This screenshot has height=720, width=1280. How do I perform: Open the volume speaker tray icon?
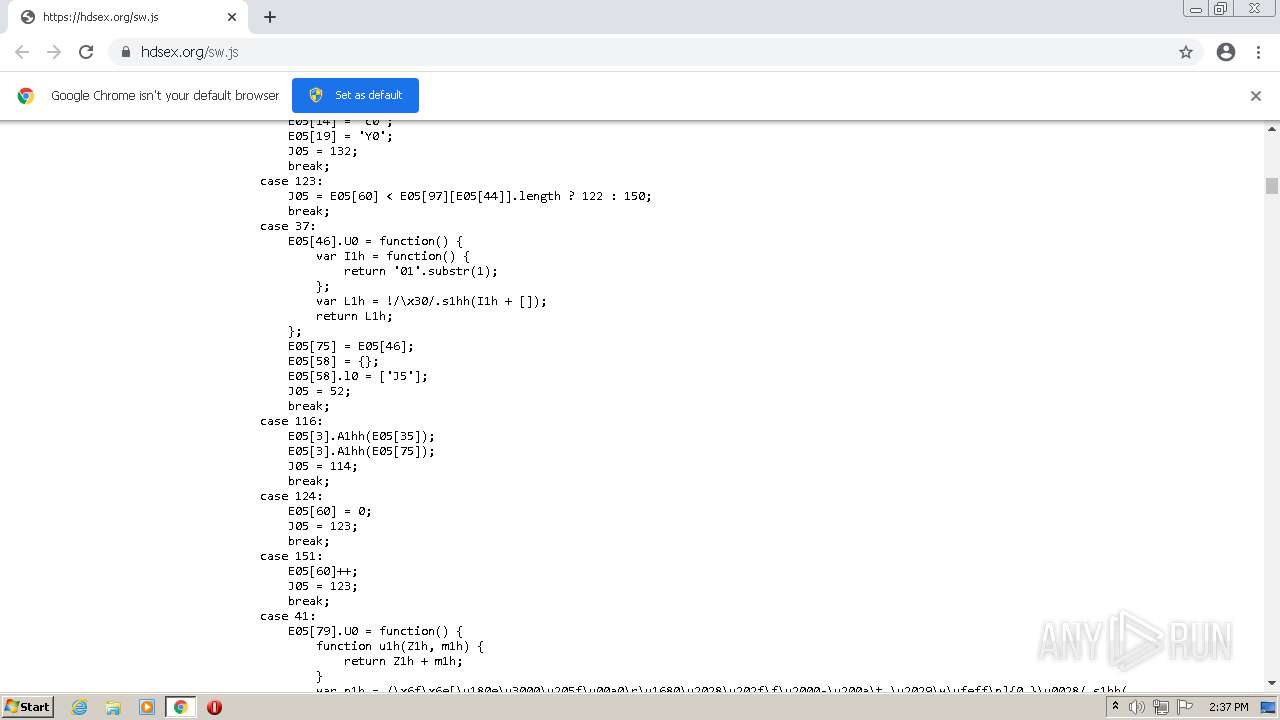(x=1137, y=707)
